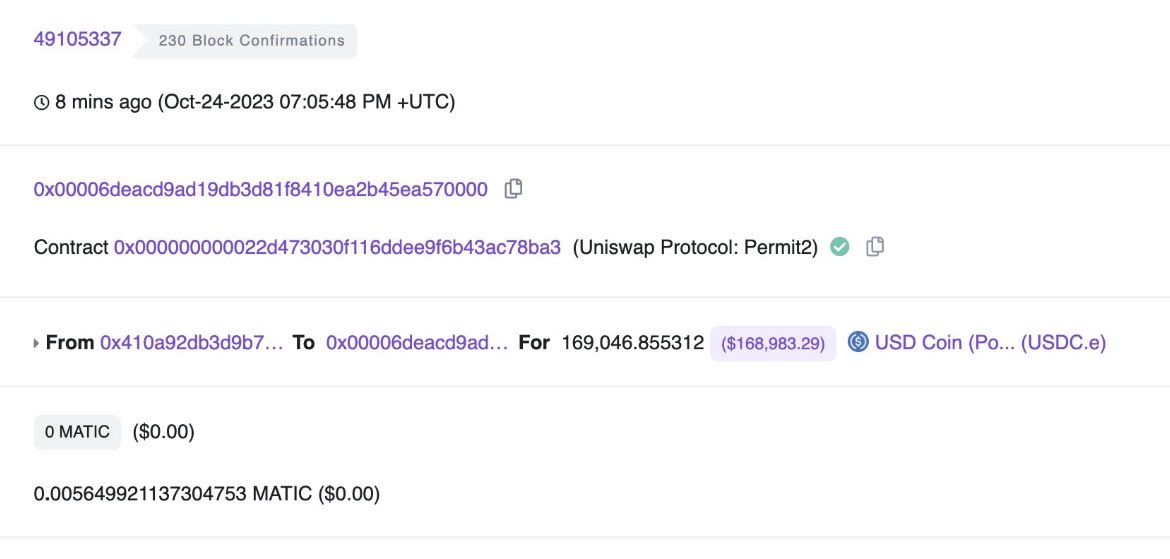This screenshot has width=1170, height=559.
Task: Click the clock icon beside the timestamp
Action: [x=42, y=102]
